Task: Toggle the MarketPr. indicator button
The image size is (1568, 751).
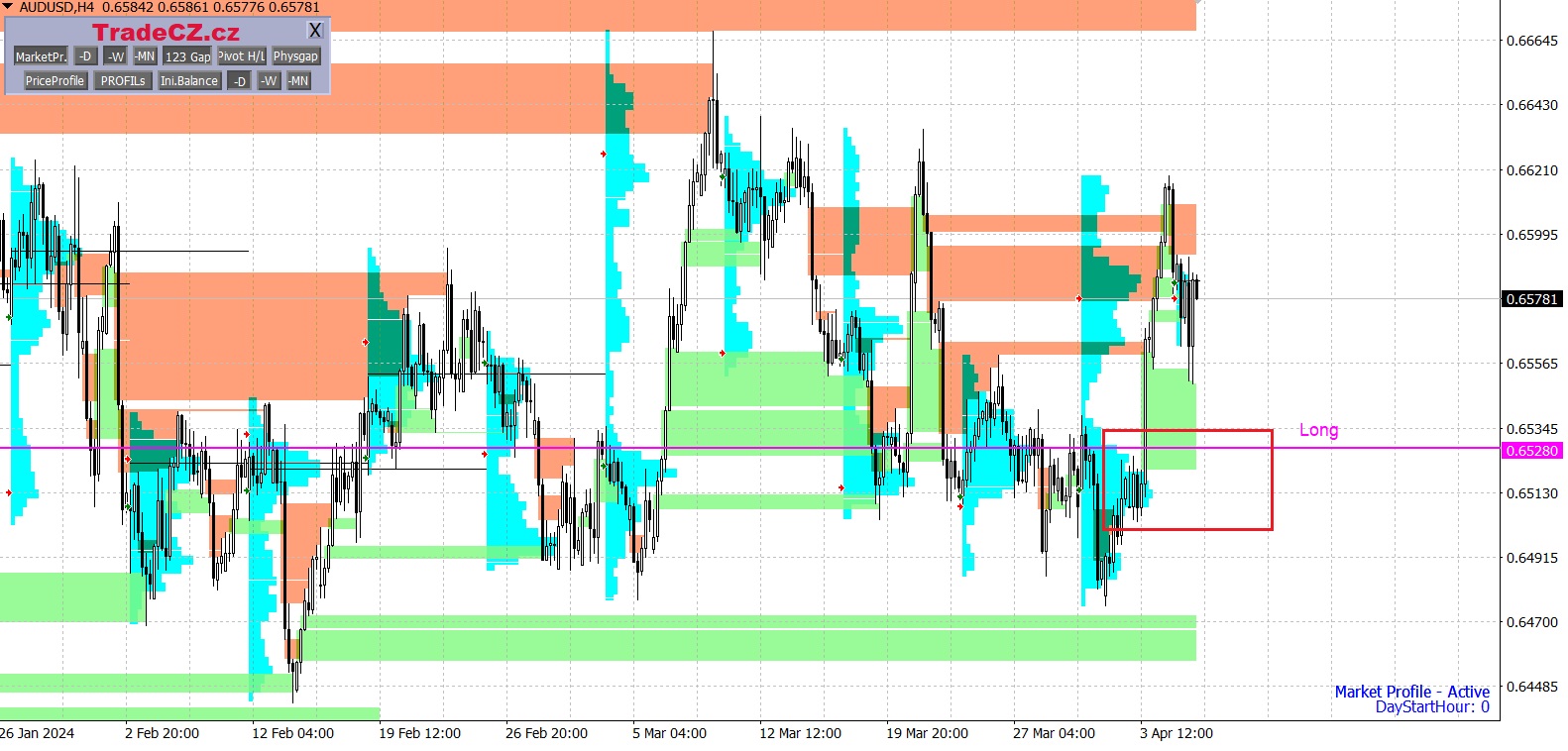Action: pyautogui.click(x=41, y=56)
